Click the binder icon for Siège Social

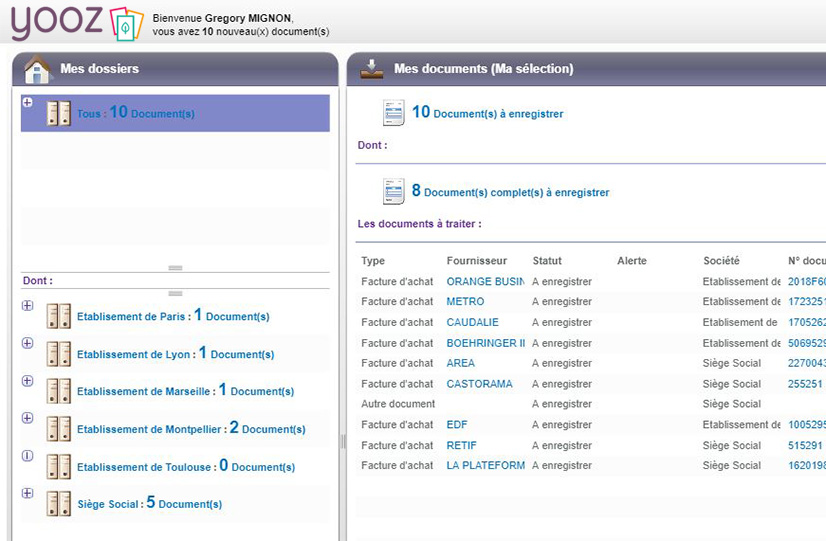(x=59, y=504)
